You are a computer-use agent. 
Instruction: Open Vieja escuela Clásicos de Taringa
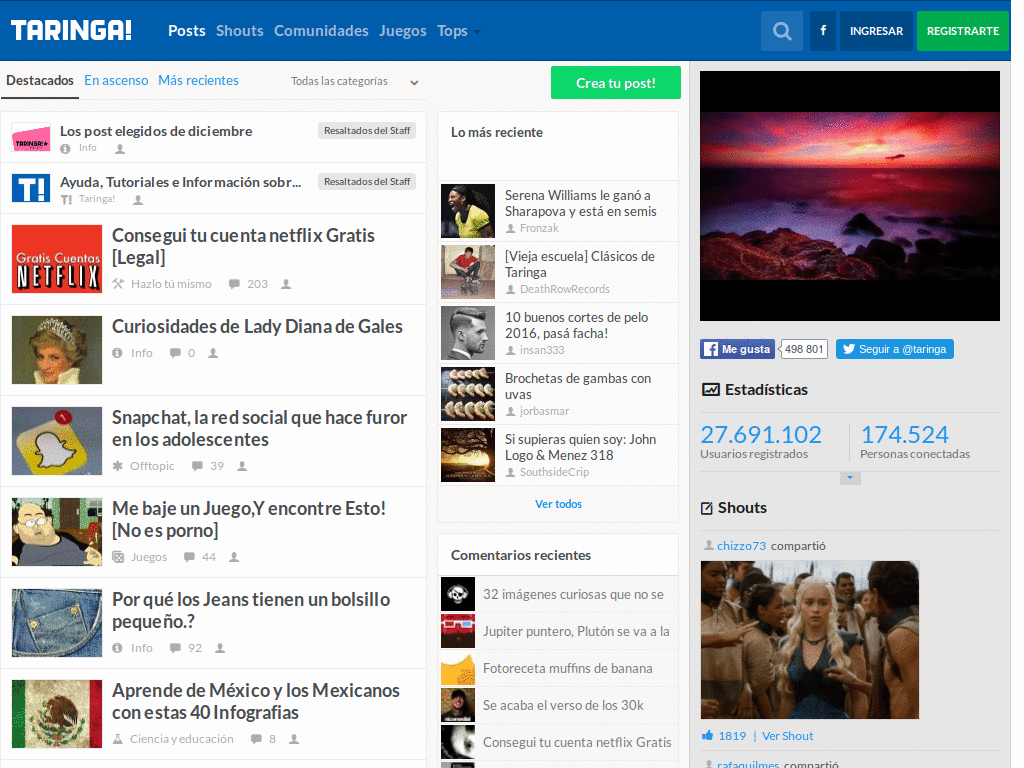580,264
